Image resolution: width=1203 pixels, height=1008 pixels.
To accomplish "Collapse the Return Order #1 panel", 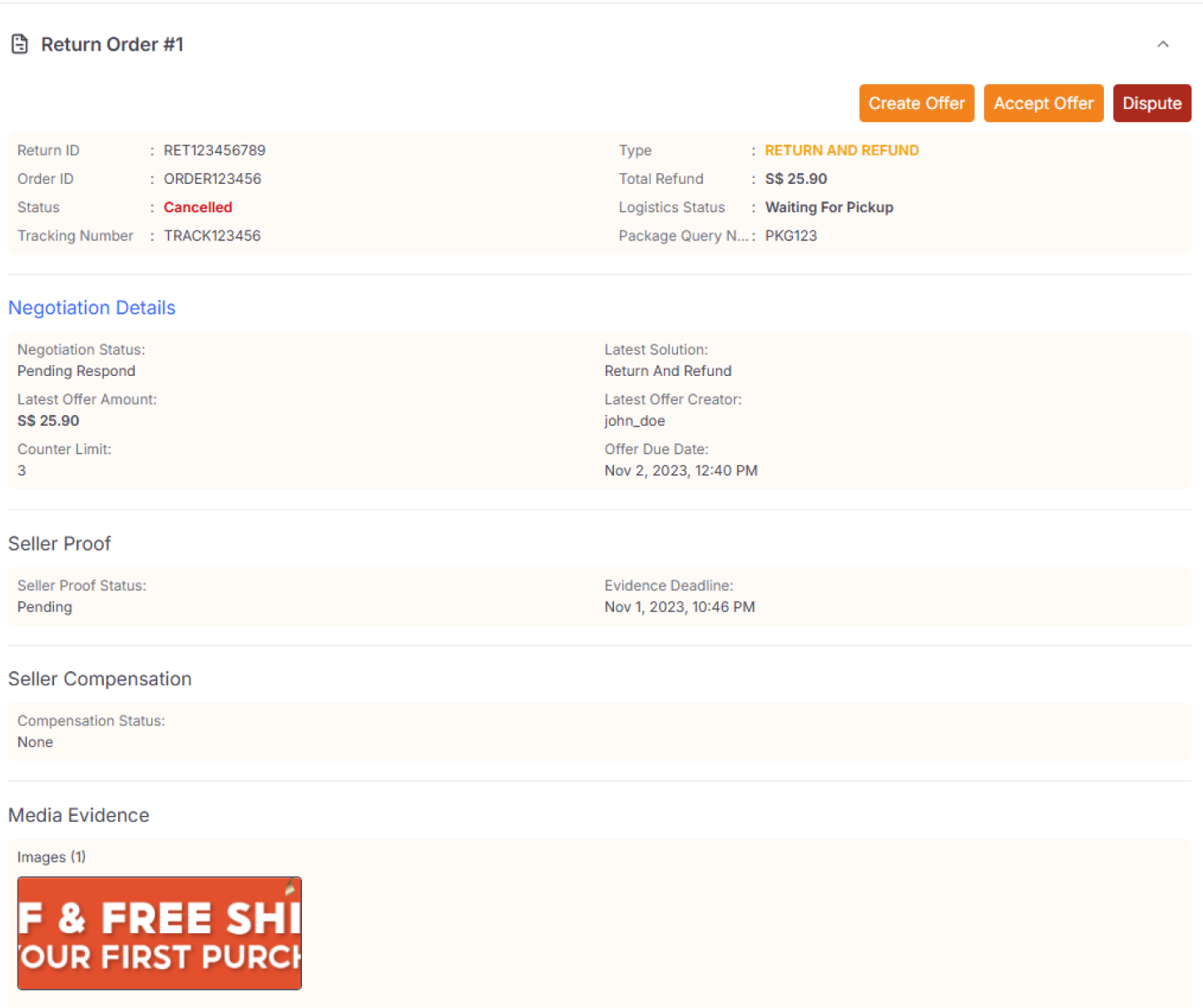I will [1162, 44].
